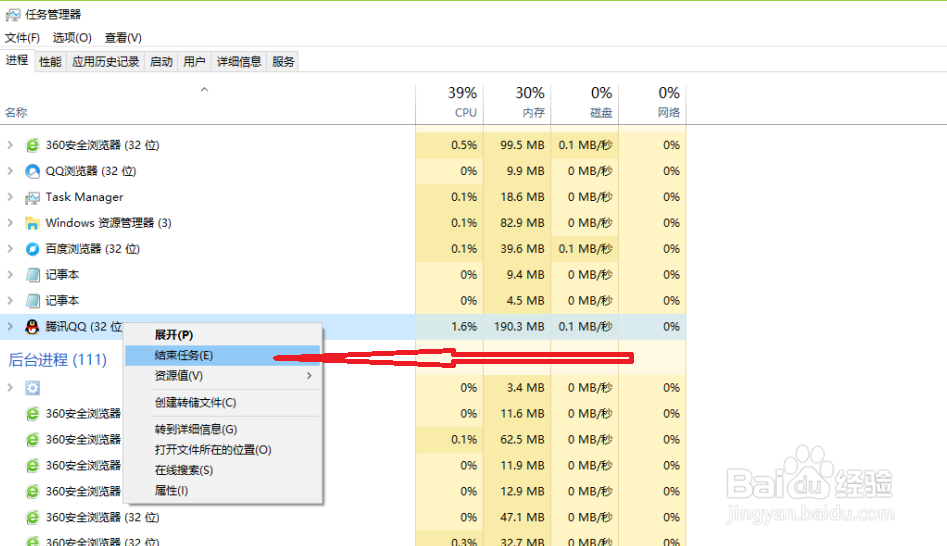This screenshot has height=546, width=947.
Task: Expand the first 记事本 row (9.4 MB)
Action: tap(10, 275)
